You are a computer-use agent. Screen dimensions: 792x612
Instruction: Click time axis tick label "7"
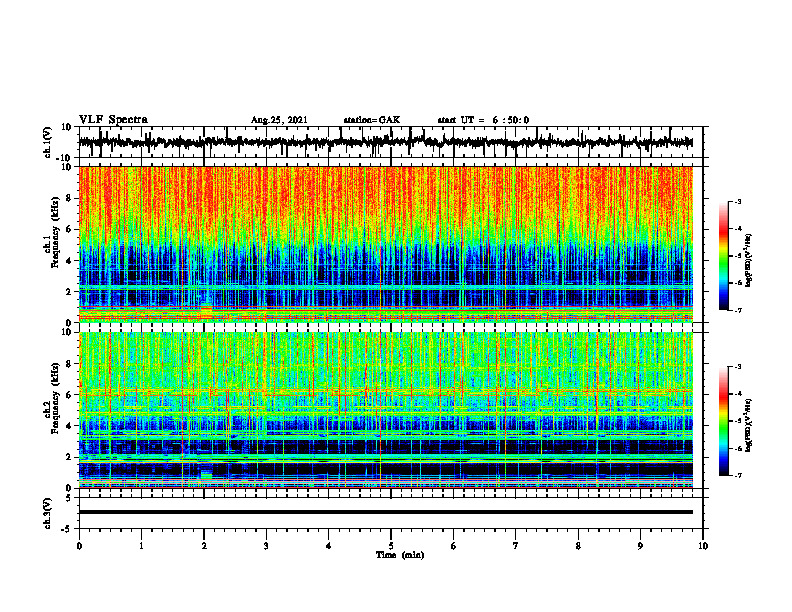coord(516,546)
